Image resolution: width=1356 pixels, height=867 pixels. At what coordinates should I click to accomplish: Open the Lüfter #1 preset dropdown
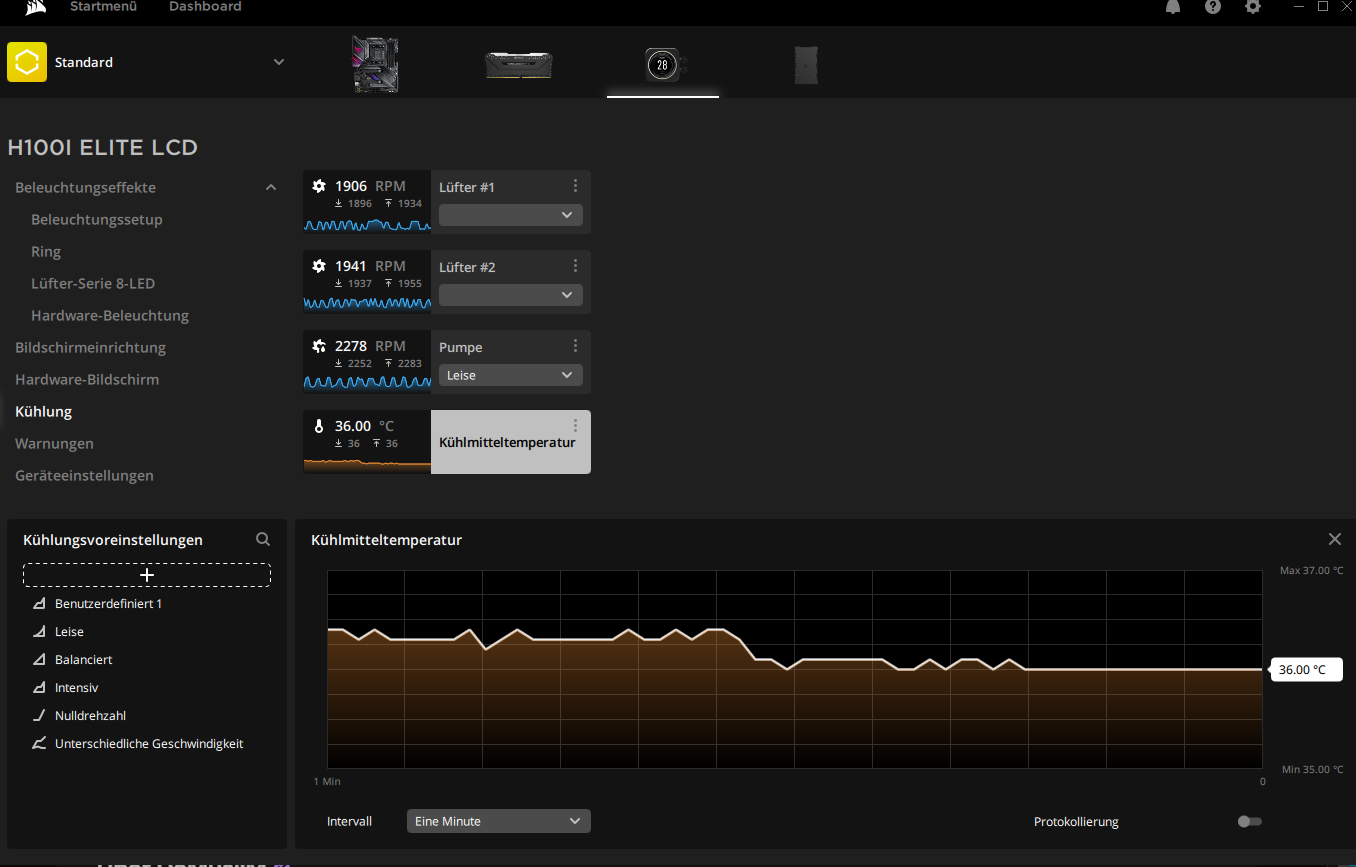pos(511,215)
